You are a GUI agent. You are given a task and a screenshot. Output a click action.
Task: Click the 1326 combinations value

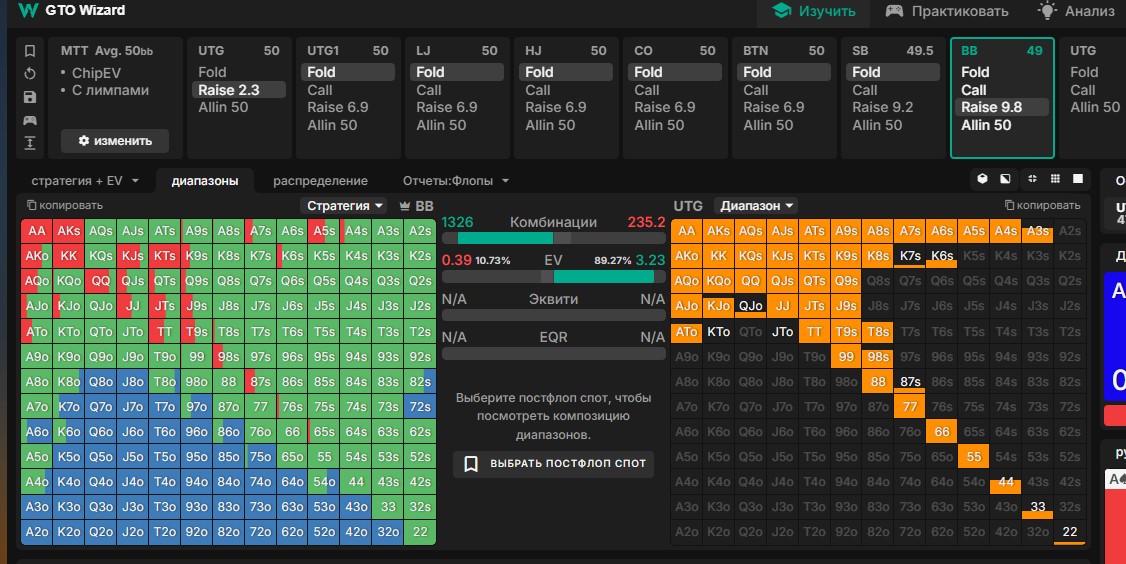tap(457, 222)
